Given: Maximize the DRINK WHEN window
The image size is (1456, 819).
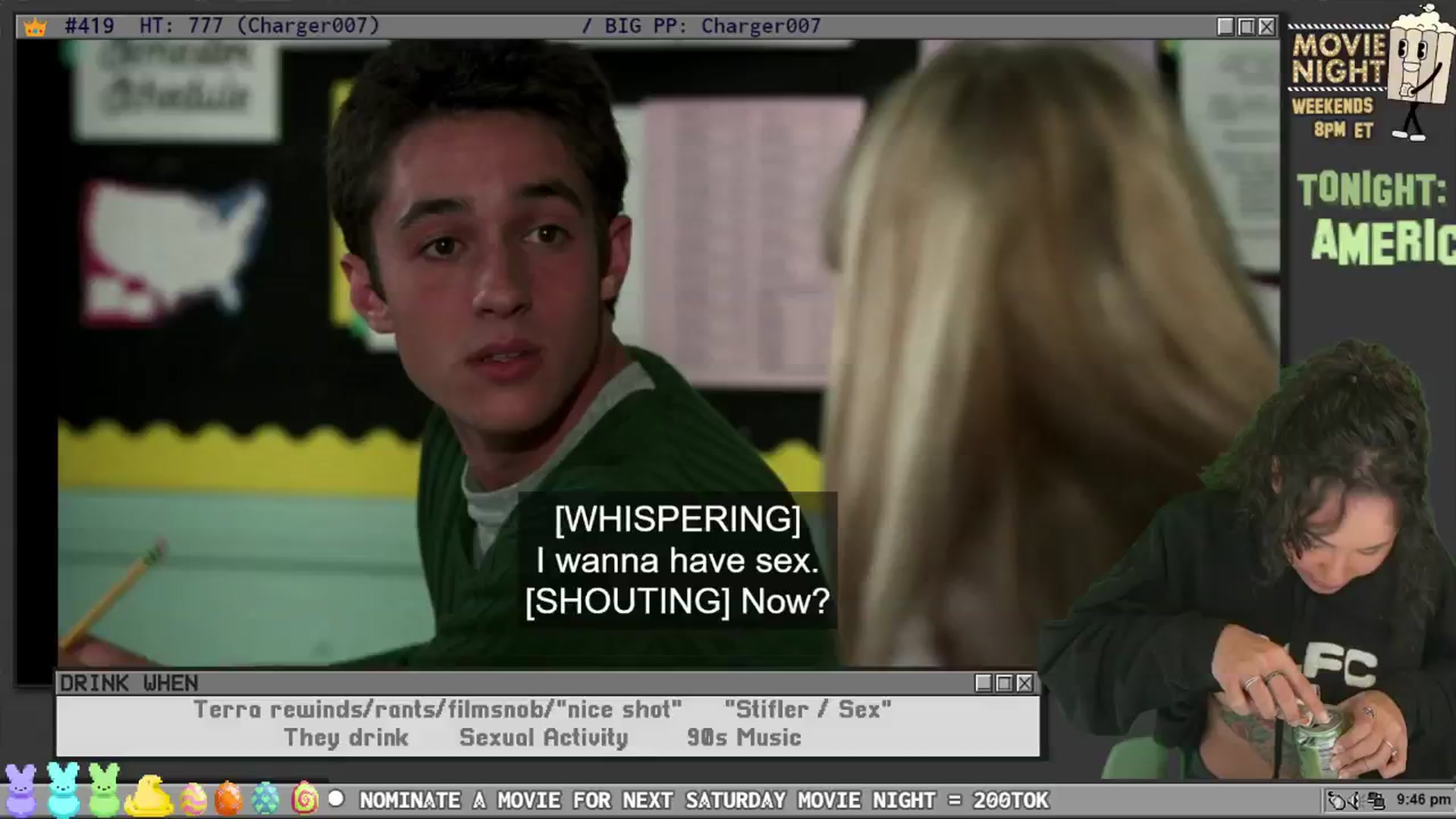Looking at the screenshot, I should point(1004,683).
